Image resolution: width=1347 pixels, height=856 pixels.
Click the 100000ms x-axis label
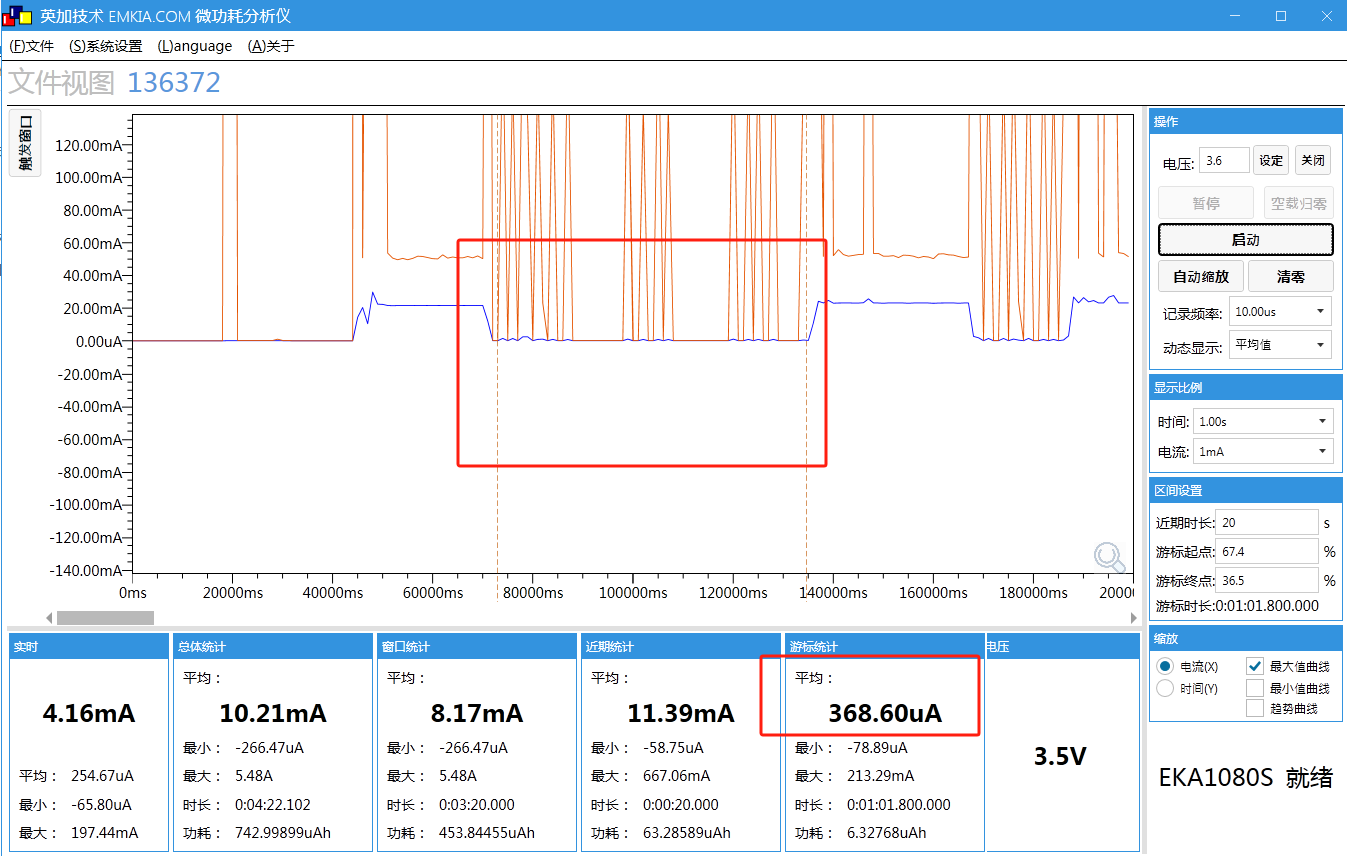pyautogui.click(x=632, y=593)
